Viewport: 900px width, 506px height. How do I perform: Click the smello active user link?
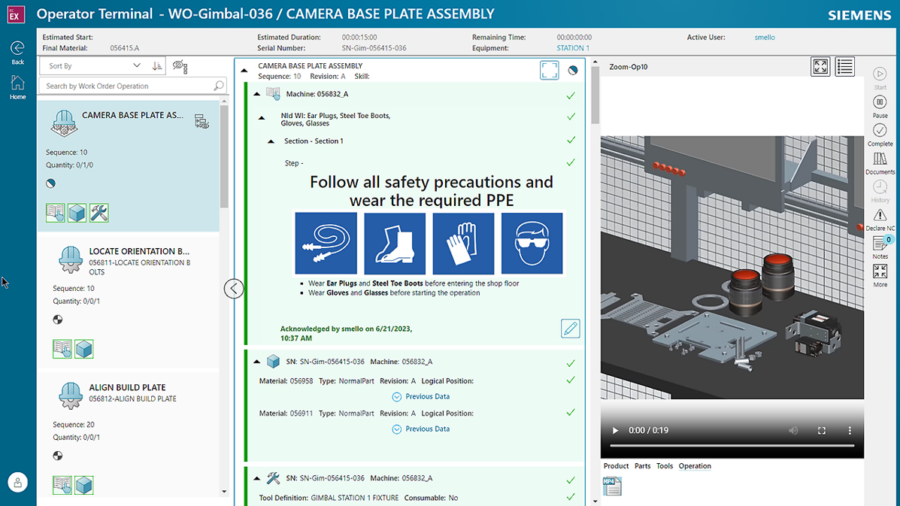764,37
